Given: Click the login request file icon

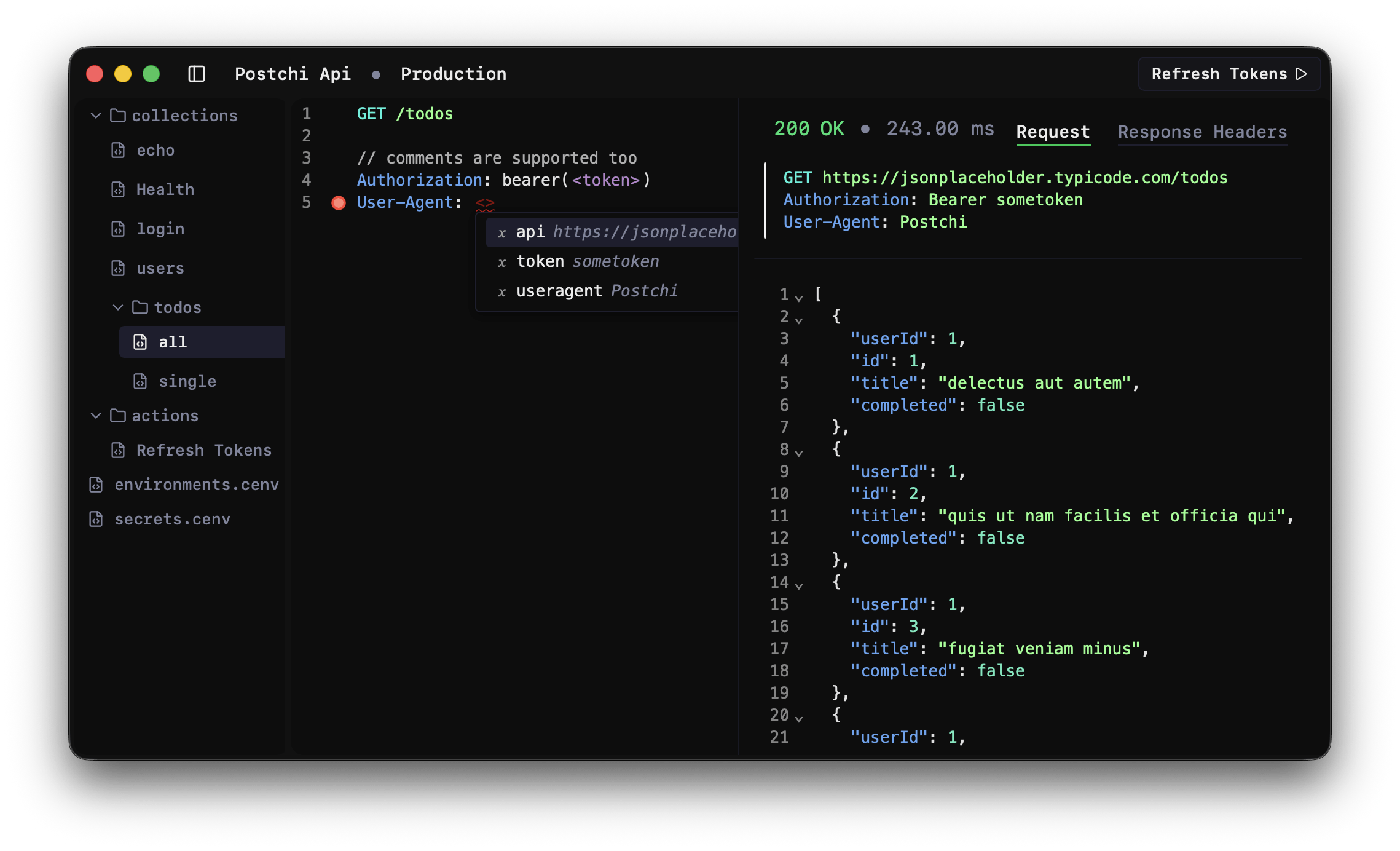Looking at the screenshot, I should tap(118, 229).
